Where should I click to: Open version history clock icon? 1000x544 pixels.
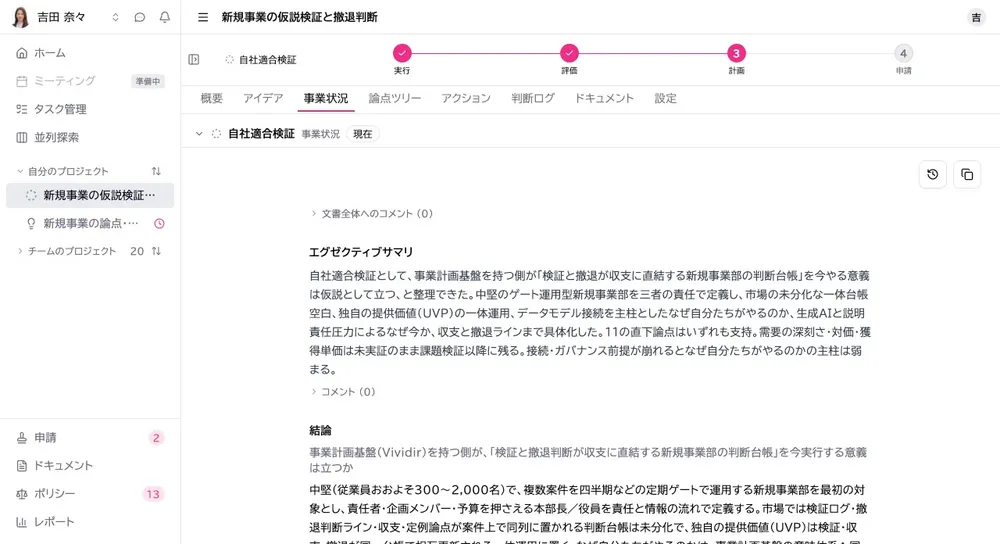click(932, 174)
